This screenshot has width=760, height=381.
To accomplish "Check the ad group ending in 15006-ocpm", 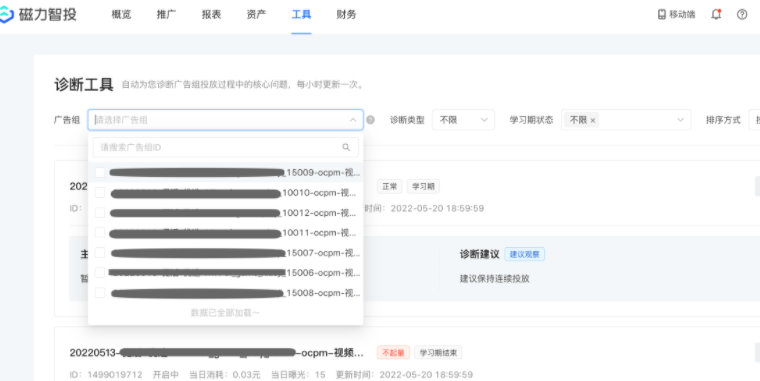I will (x=100, y=272).
